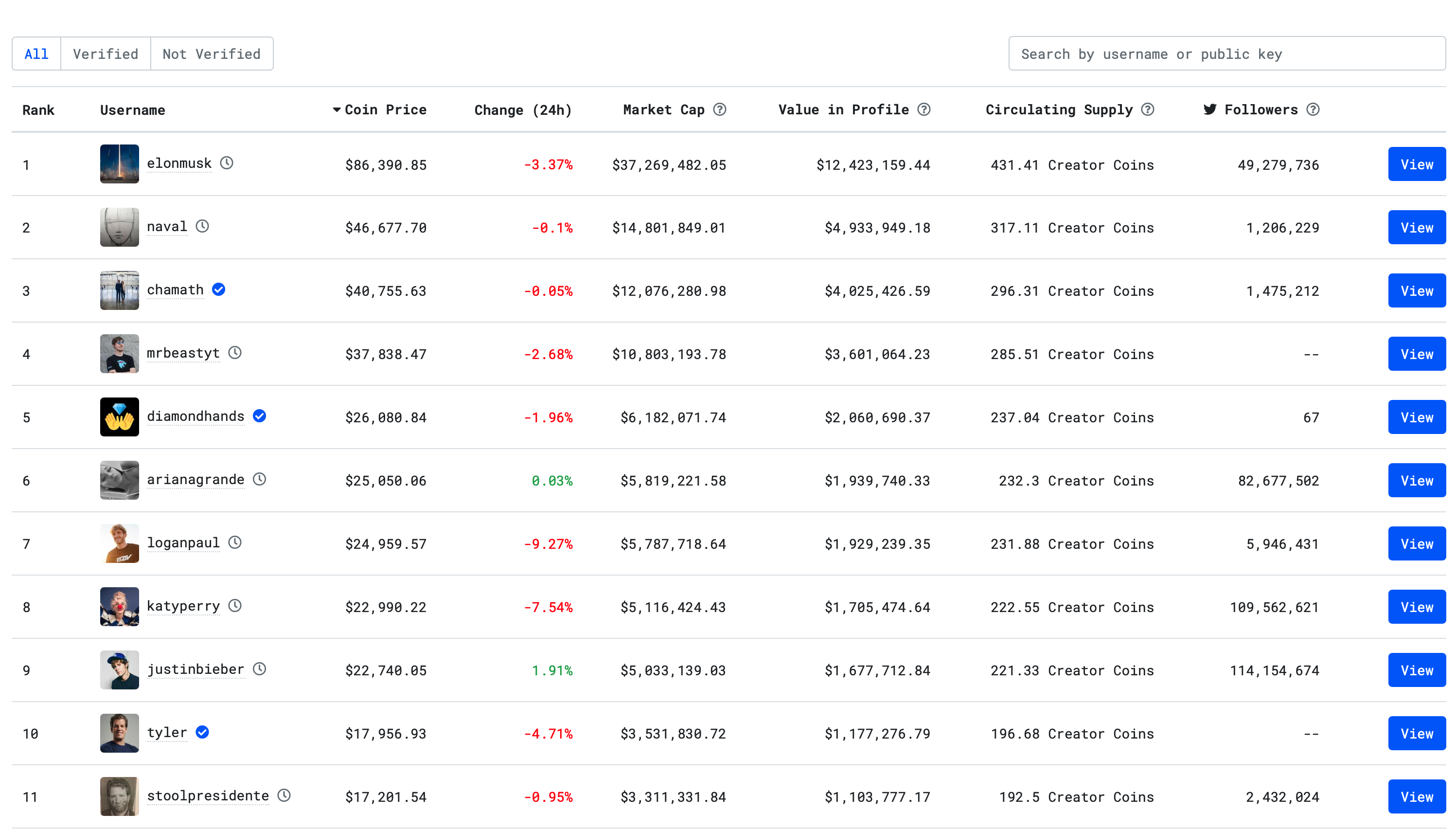Click the clock icon next to elonmusk
This screenshot has height=831, width=1456.
227,163
